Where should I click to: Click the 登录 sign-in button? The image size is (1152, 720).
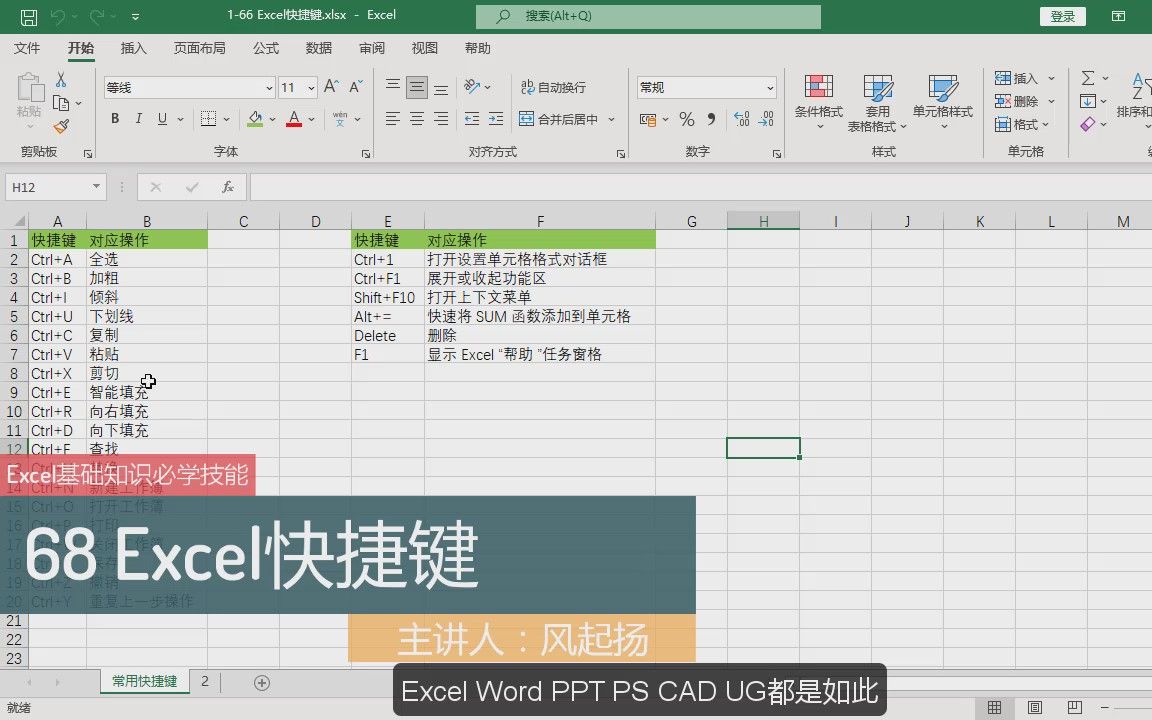1061,16
